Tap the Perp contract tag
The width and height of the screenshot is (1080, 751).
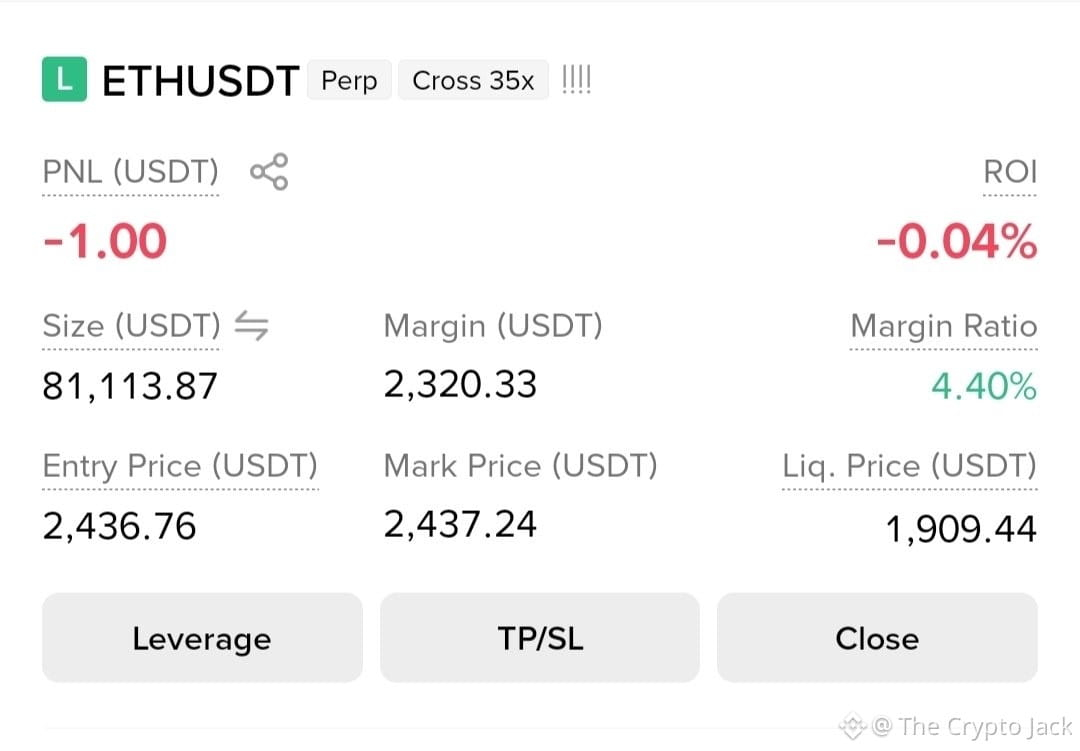(349, 81)
